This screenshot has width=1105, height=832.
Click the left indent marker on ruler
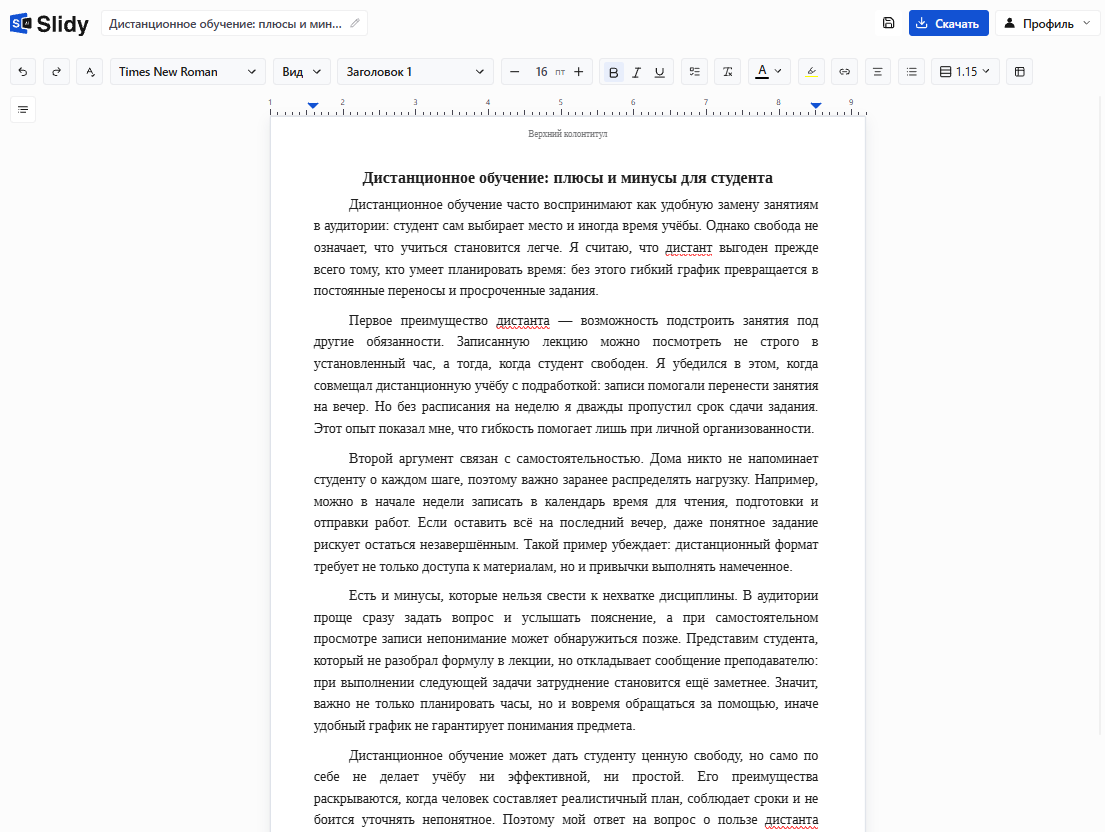click(x=313, y=106)
